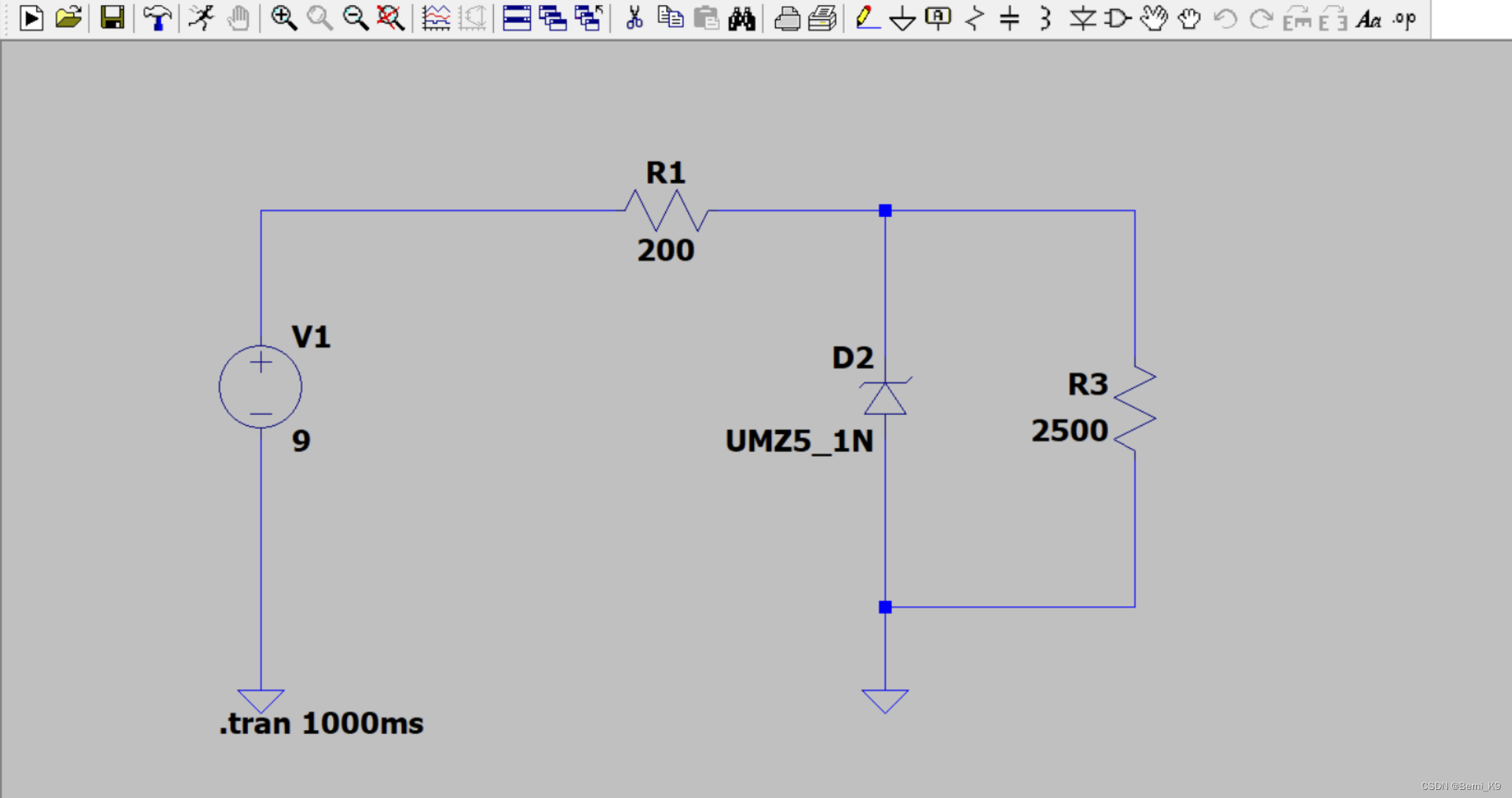Open the SPICE directive .op tool
Screen dimensions: 1512x798
coord(1404,18)
